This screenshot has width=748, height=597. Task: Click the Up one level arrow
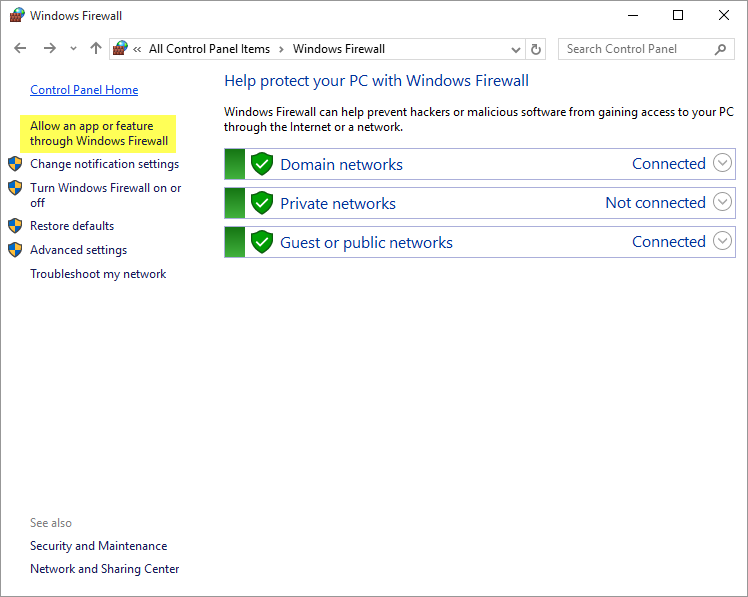(x=96, y=49)
